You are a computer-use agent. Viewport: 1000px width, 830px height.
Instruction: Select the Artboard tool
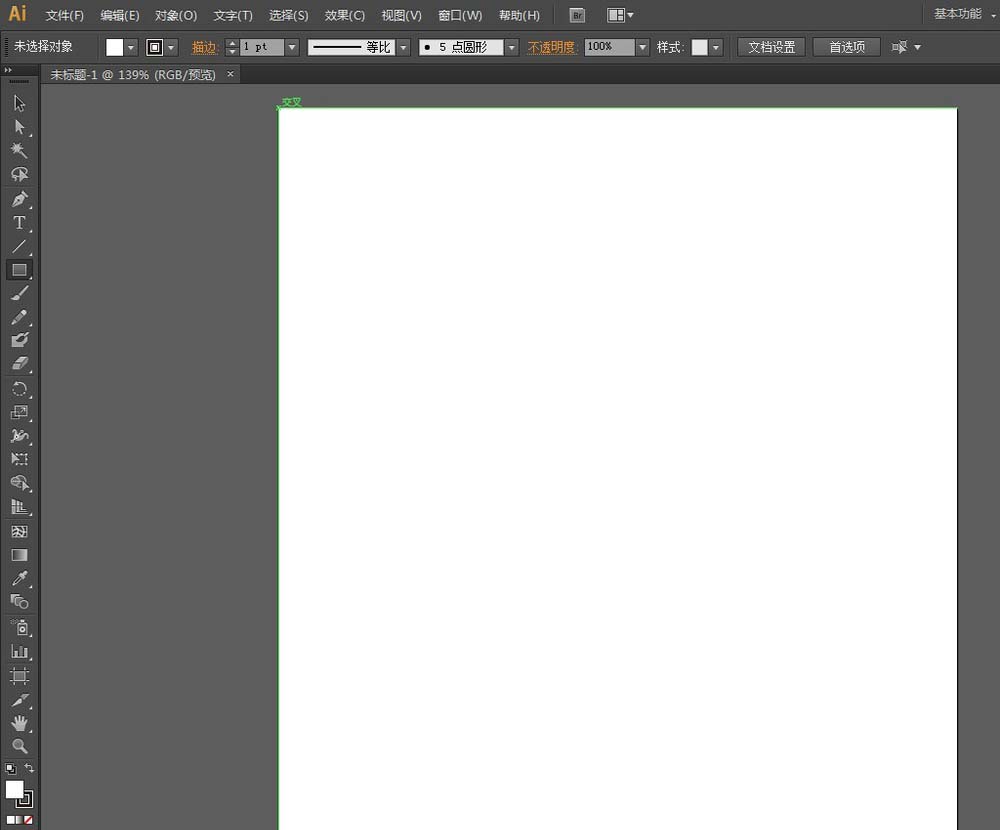(x=19, y=676)
